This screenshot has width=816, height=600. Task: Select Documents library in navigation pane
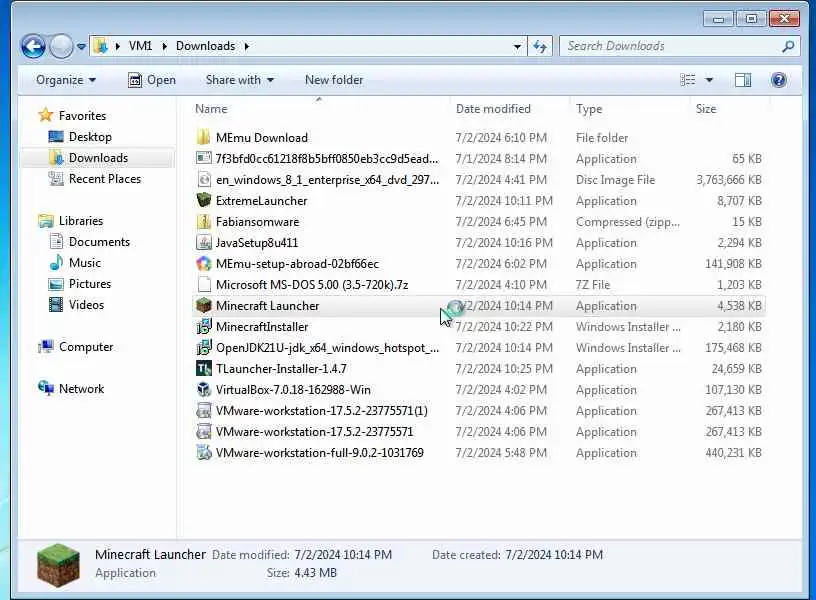tap(89, 242)
